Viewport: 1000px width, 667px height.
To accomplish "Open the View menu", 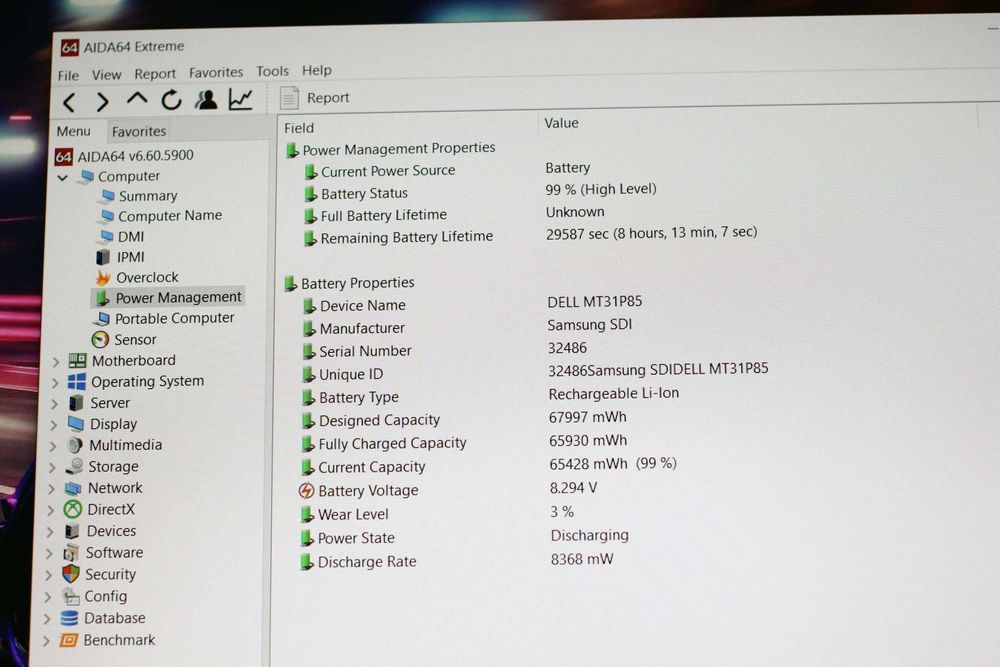I will click(x=107, y=75).
